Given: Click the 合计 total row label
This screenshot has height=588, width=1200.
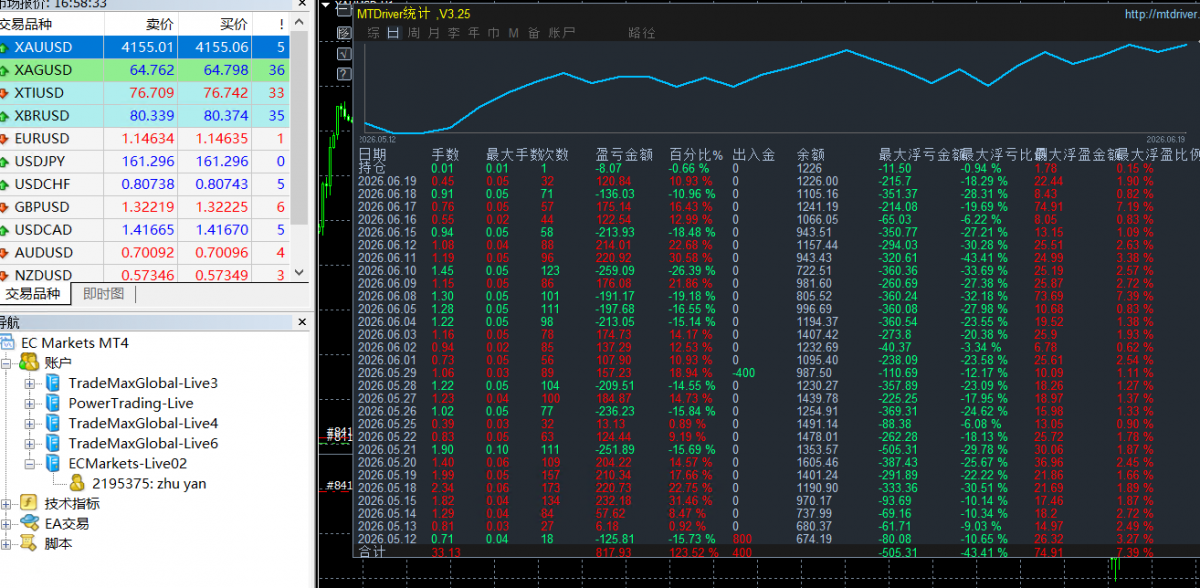Looking at the screenshot, I should [x=371, y=551].
